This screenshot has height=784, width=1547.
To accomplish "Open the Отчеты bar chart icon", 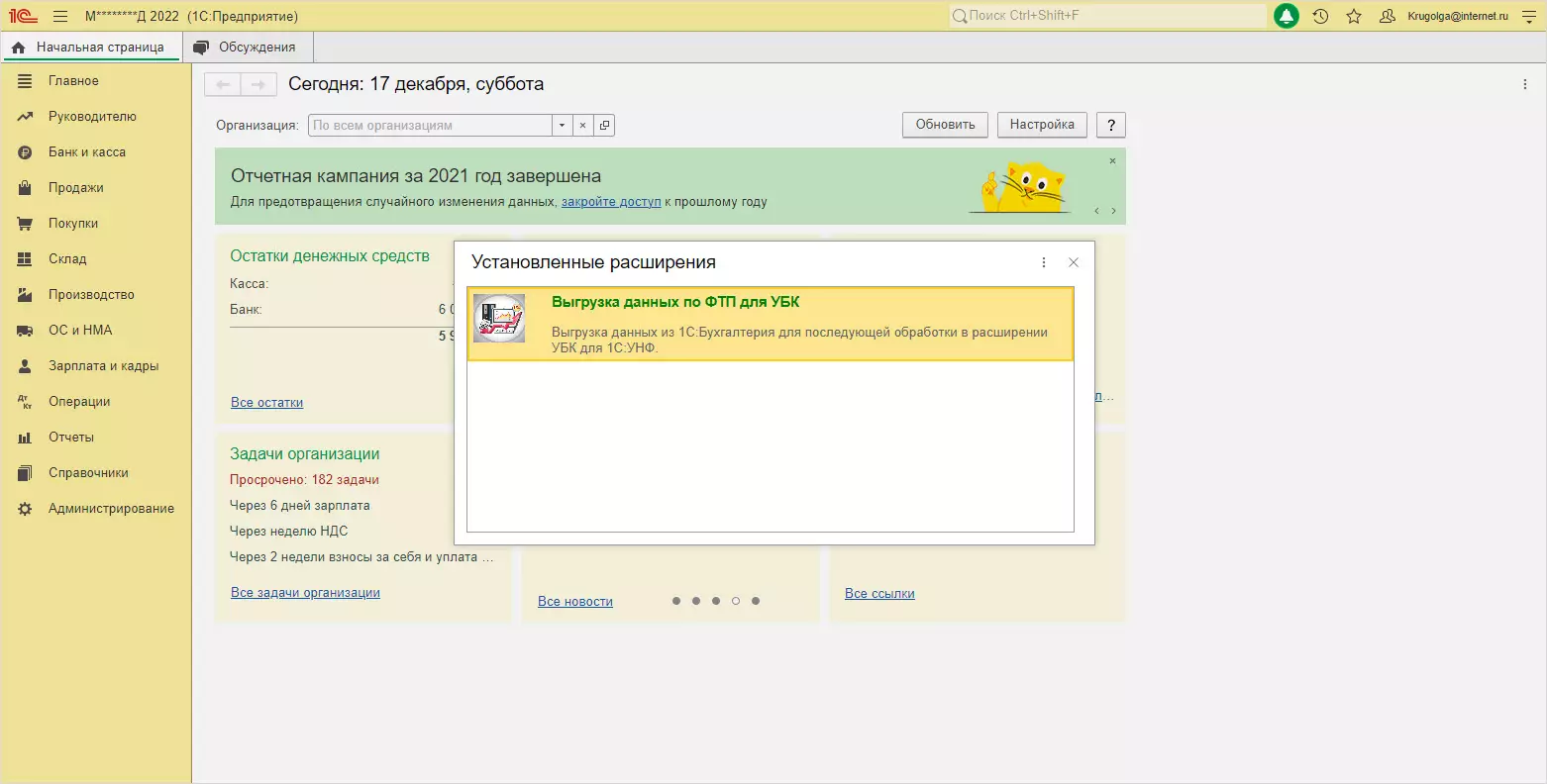I will [x=26, y=438].
